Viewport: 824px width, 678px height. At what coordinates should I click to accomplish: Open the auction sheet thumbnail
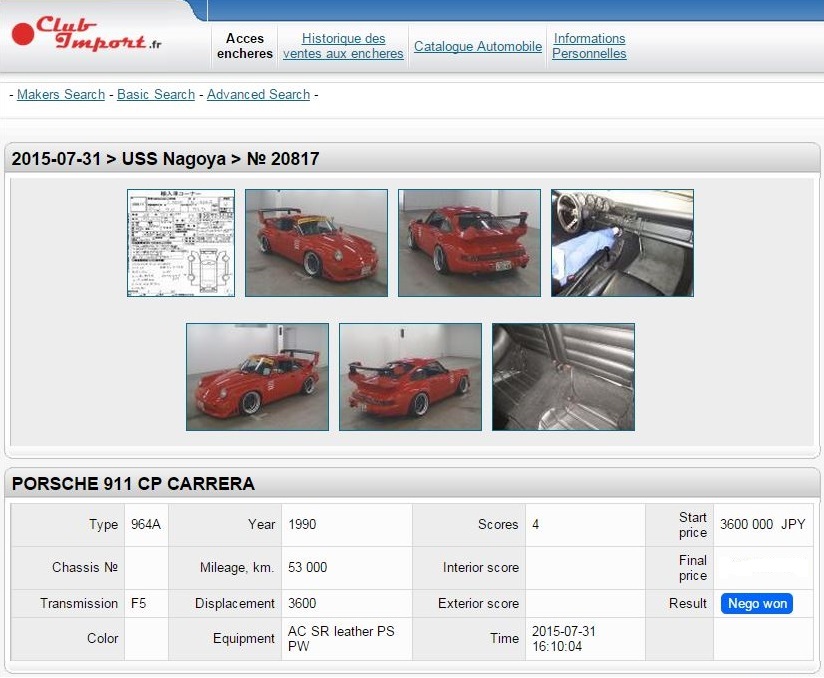point(181,243)
